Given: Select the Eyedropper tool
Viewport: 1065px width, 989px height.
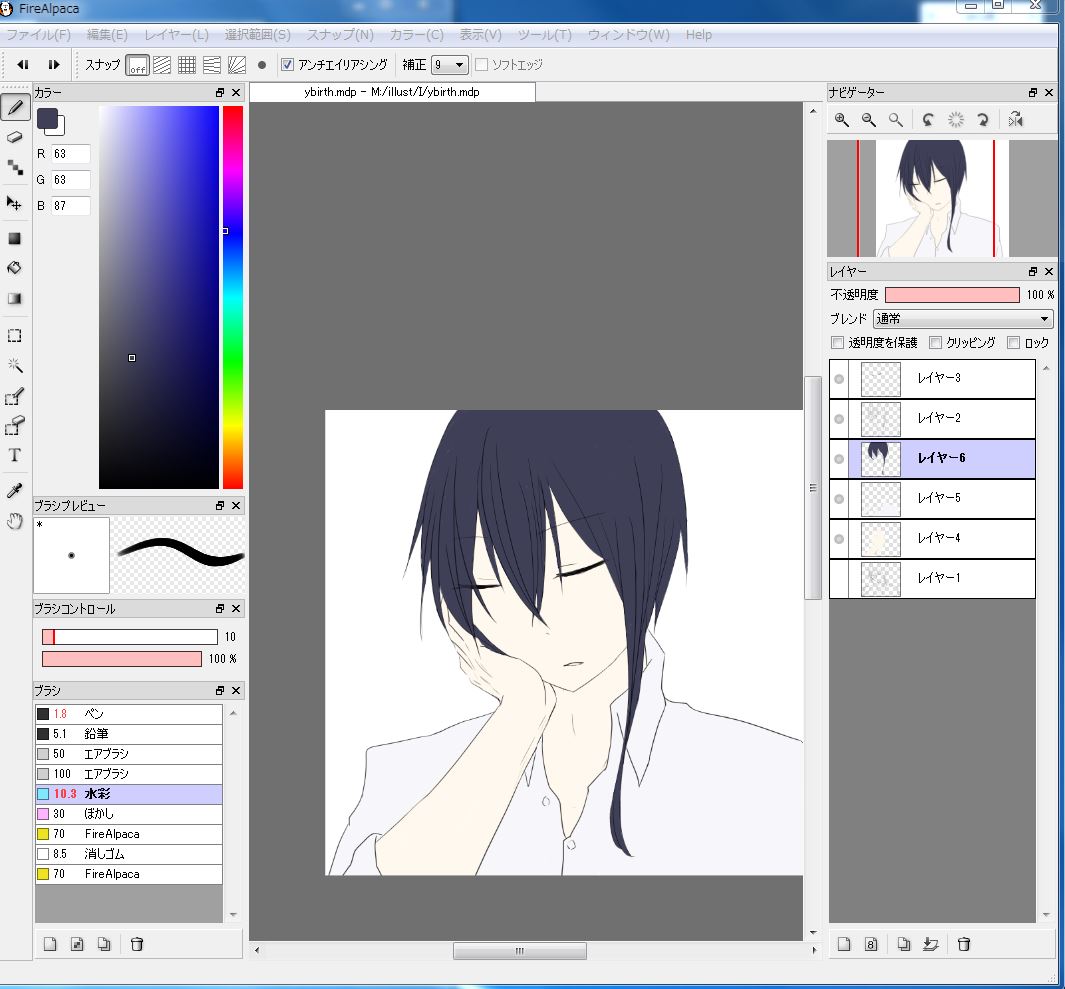Looking at the screenshot, I should tap(15, 490).
